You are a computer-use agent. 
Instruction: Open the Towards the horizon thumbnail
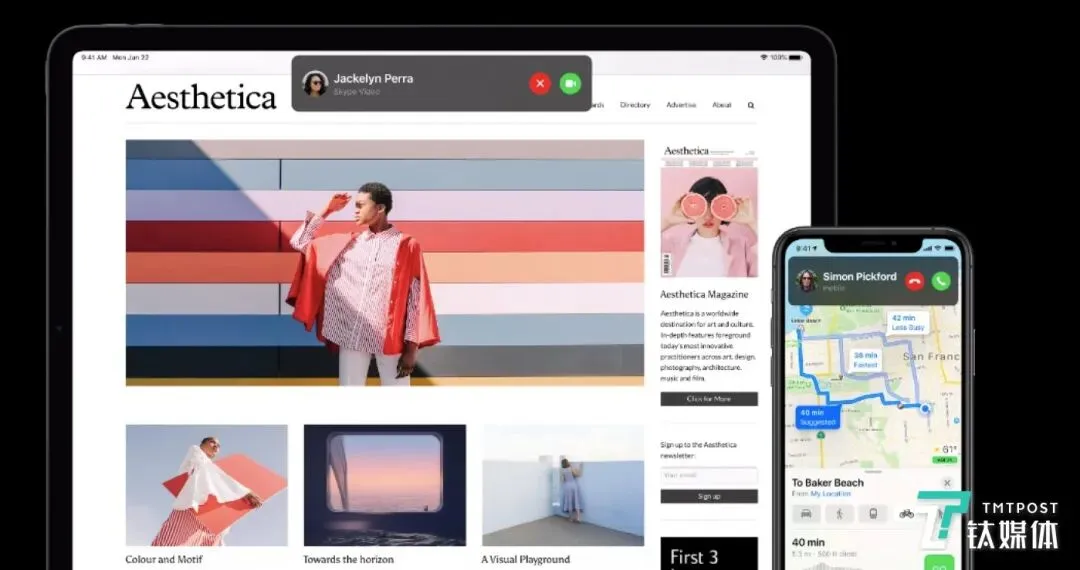coord(384,485)
